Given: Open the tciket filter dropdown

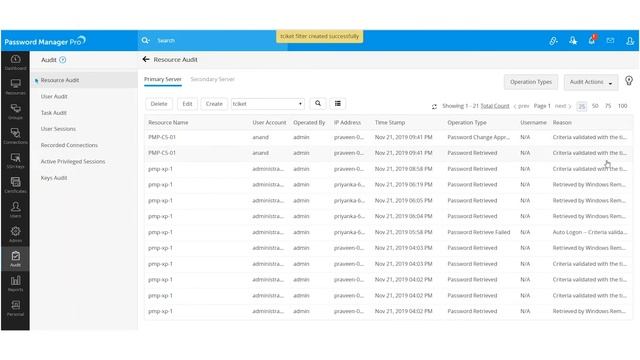Looking at the screenshot, I should 267,104.
